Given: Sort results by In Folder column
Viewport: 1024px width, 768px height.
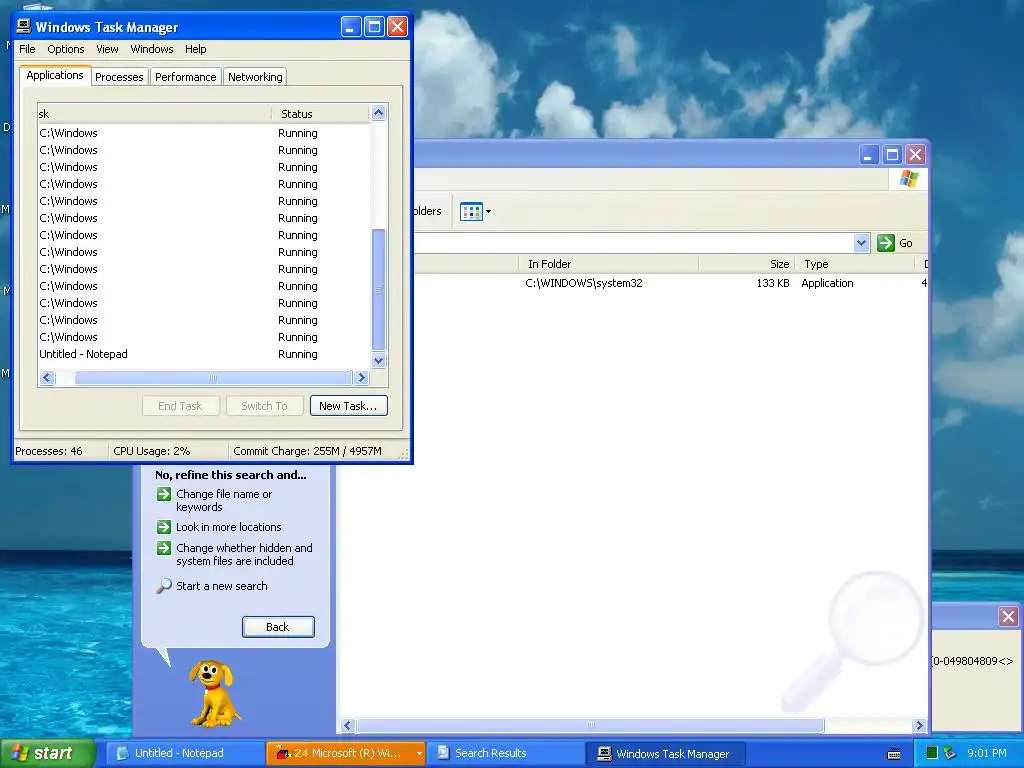Looking at the screenshot, I should pos(609,264).
